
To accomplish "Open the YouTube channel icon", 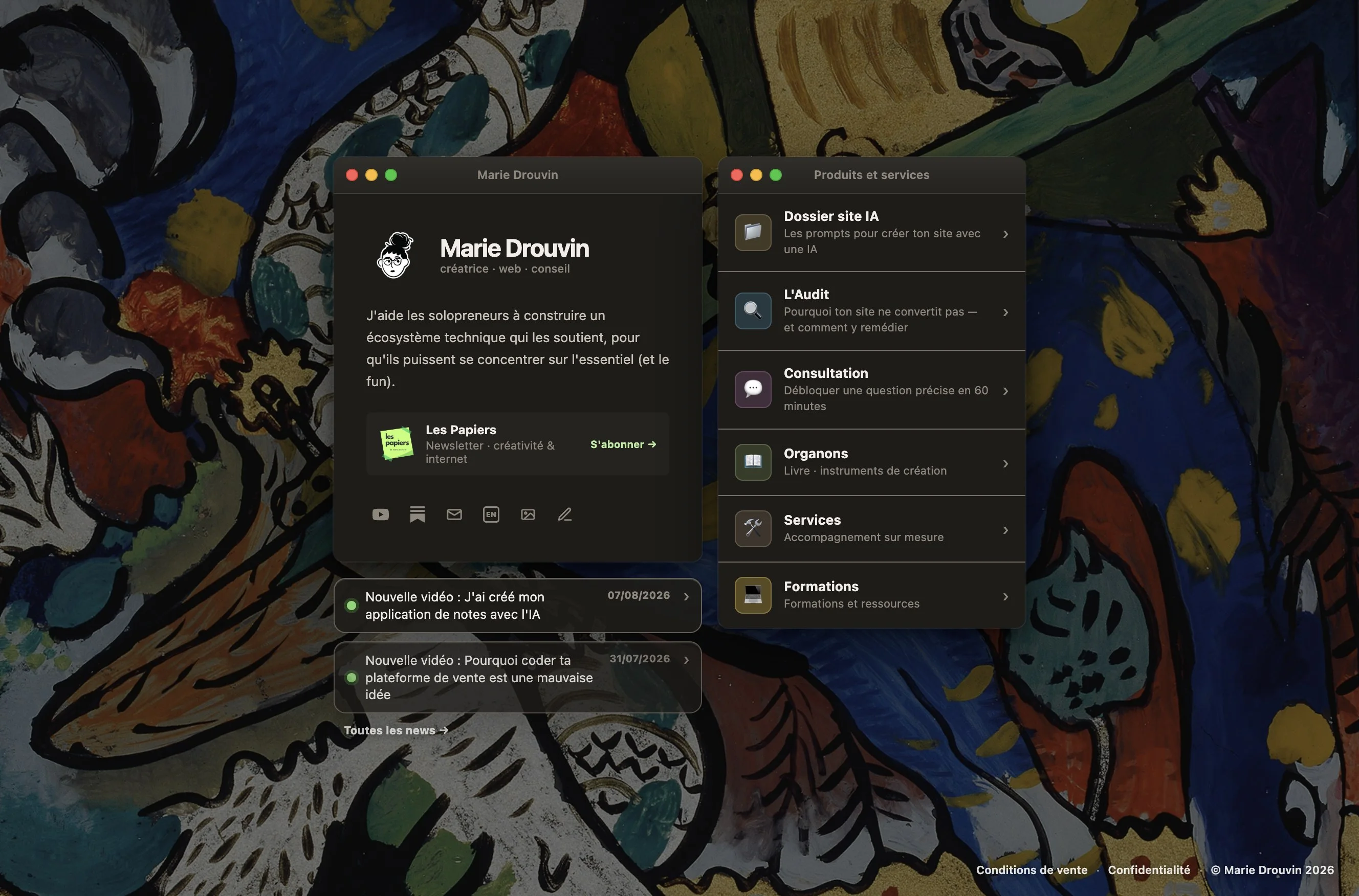I will coord(380,514).
